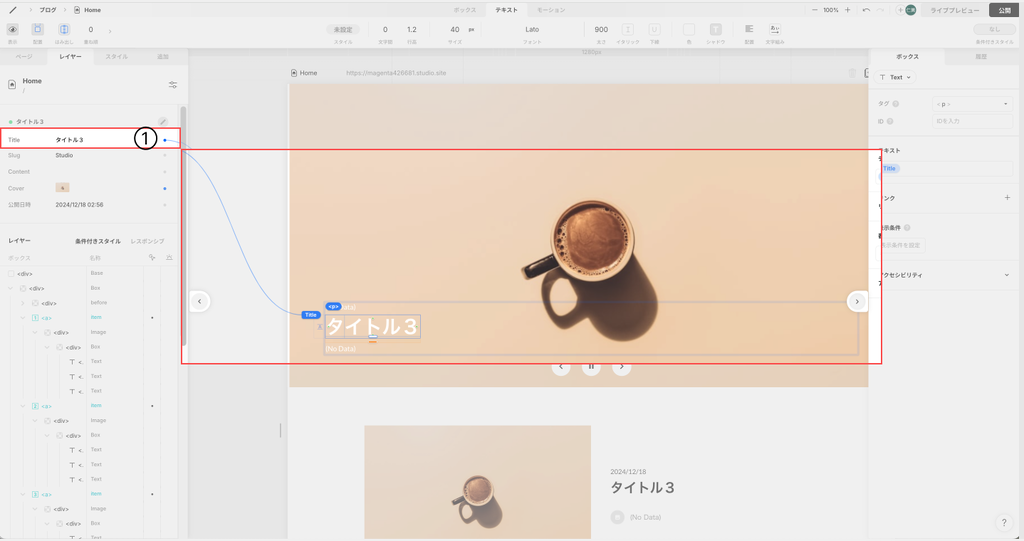Switch to the スタイル tab in left panel
Image resolution: width=1024 pixels, height=541 pixels.
[x=116, y=57]
